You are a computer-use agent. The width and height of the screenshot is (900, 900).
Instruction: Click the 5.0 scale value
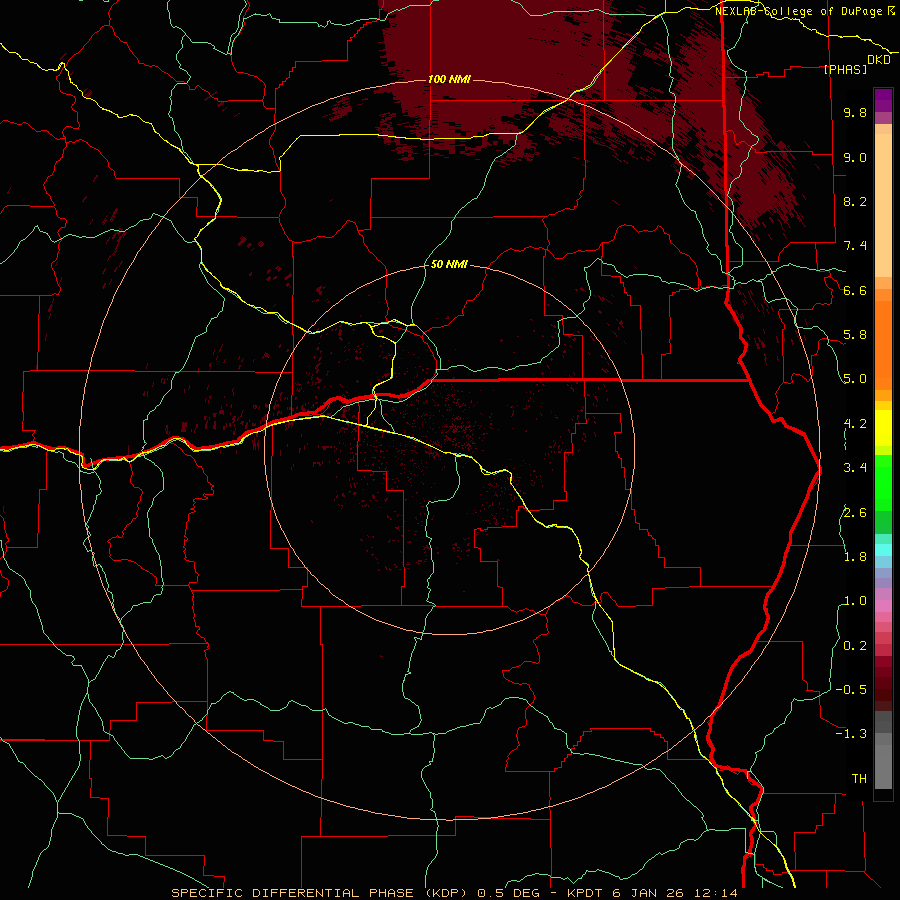pyautogui.click(x=855, y=379)
